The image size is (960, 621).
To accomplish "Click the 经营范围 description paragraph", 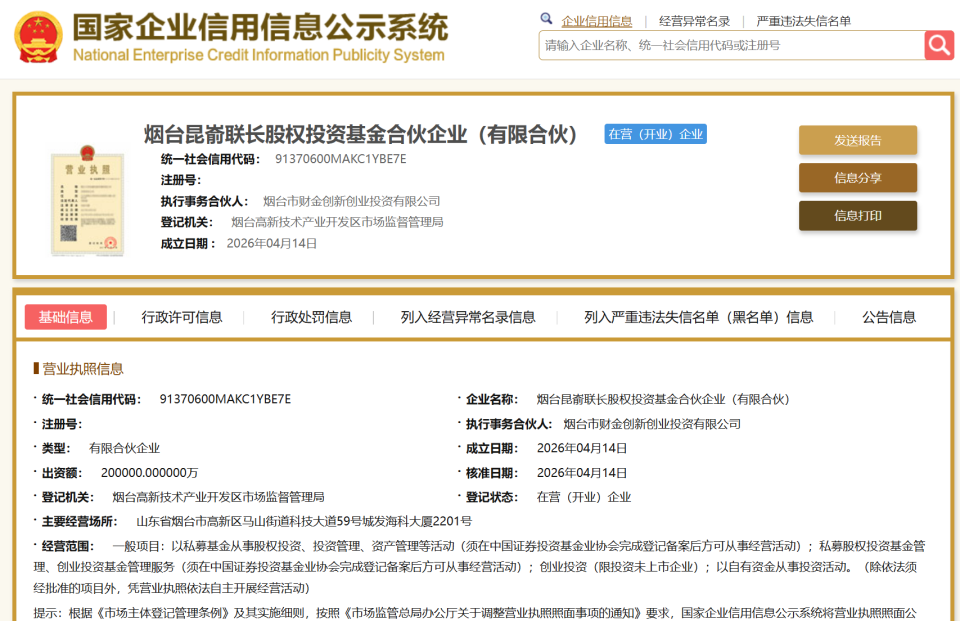I will [479, 567].
